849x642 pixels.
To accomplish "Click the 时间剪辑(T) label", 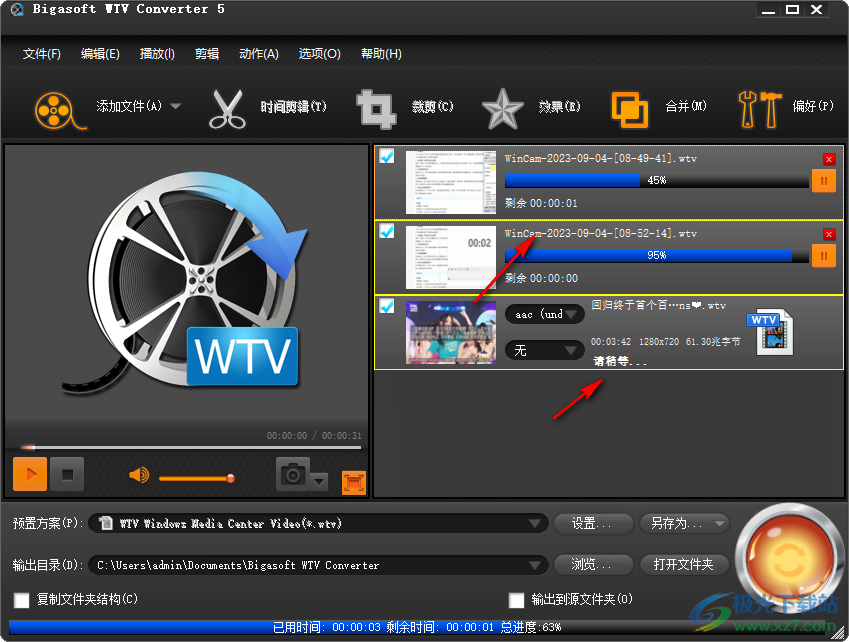I will point(293,107).
